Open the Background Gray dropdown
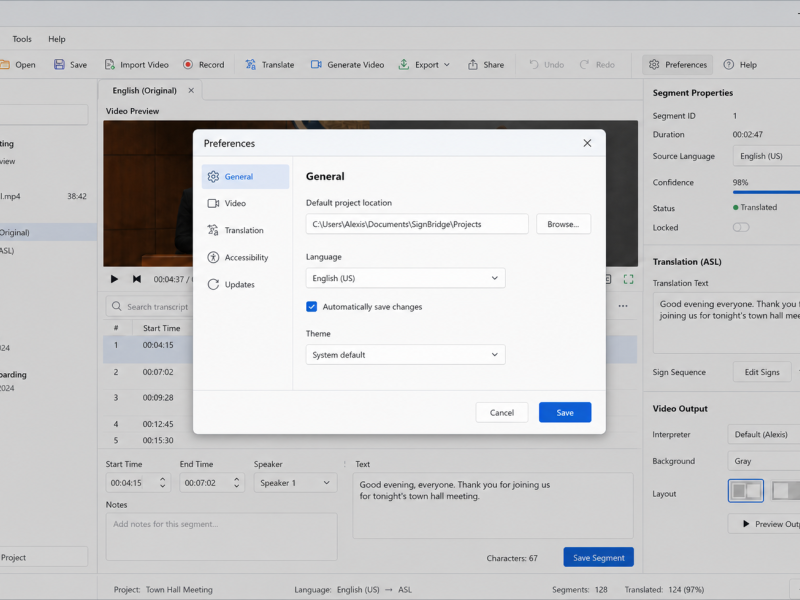 [764, 461]
